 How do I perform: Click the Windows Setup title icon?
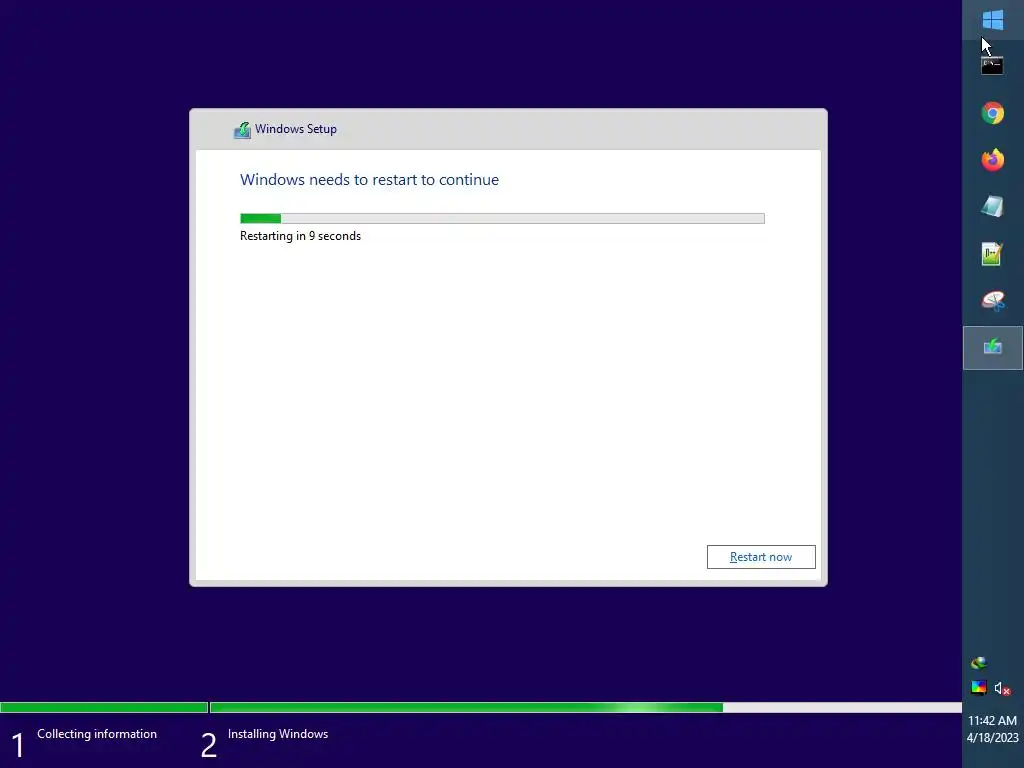point(242,130)
